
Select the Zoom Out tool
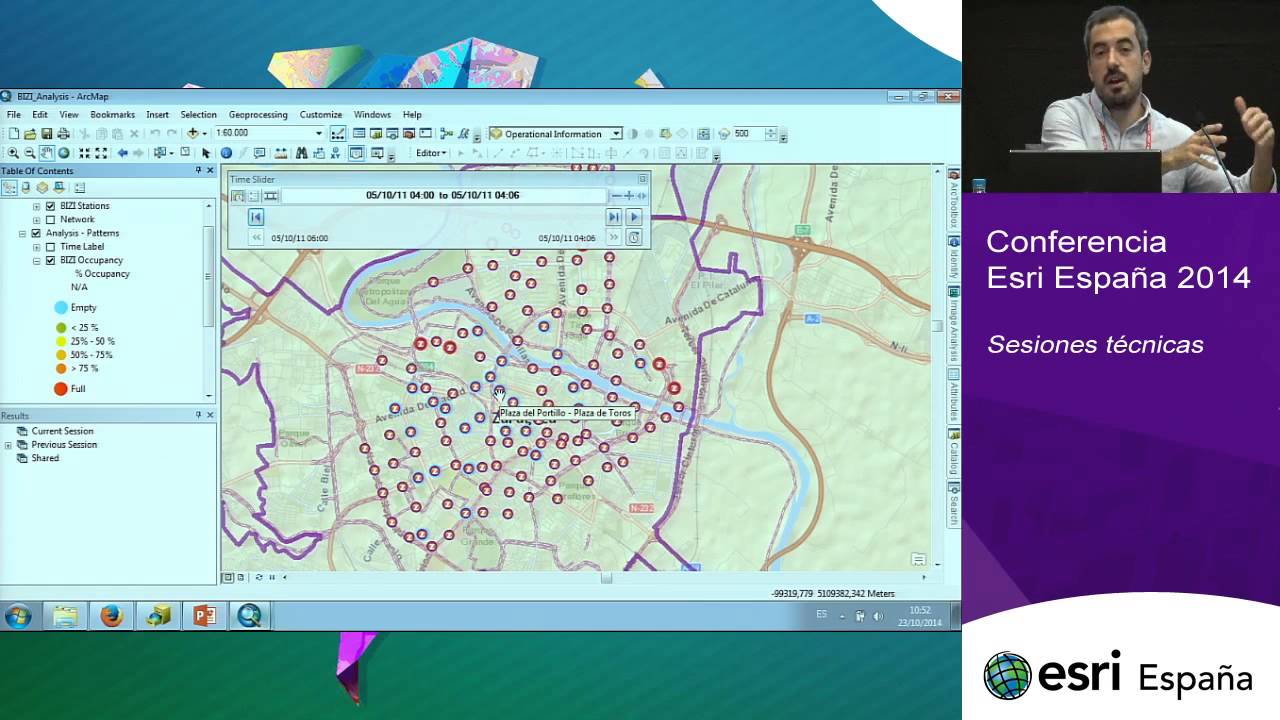(30, 153)
